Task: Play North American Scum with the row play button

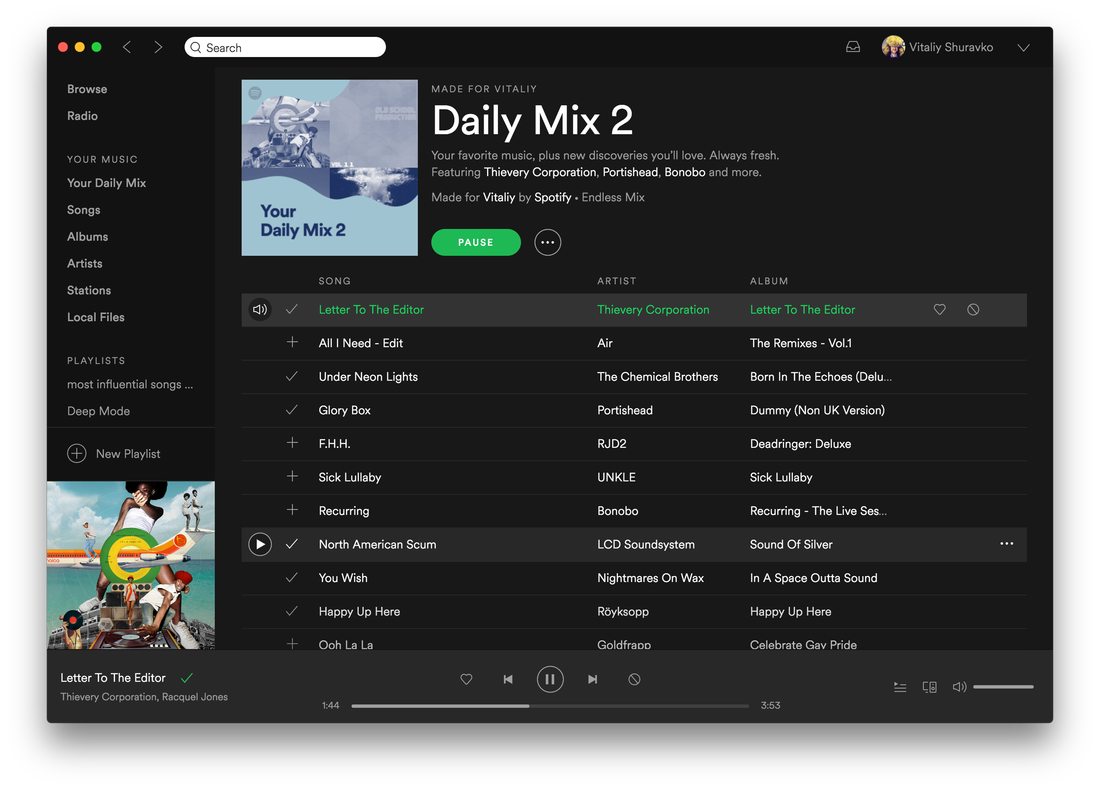Action: click(260, 544)
